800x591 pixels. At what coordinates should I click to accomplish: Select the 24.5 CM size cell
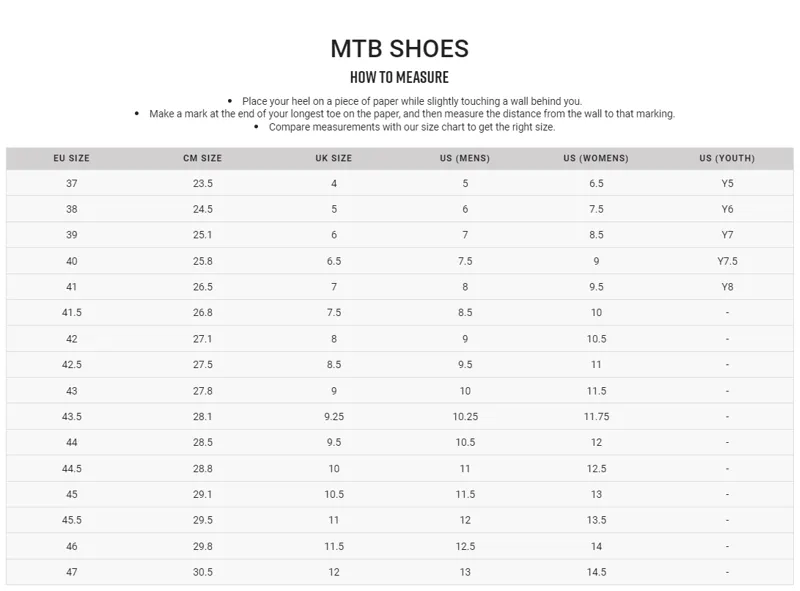point(203,210)
